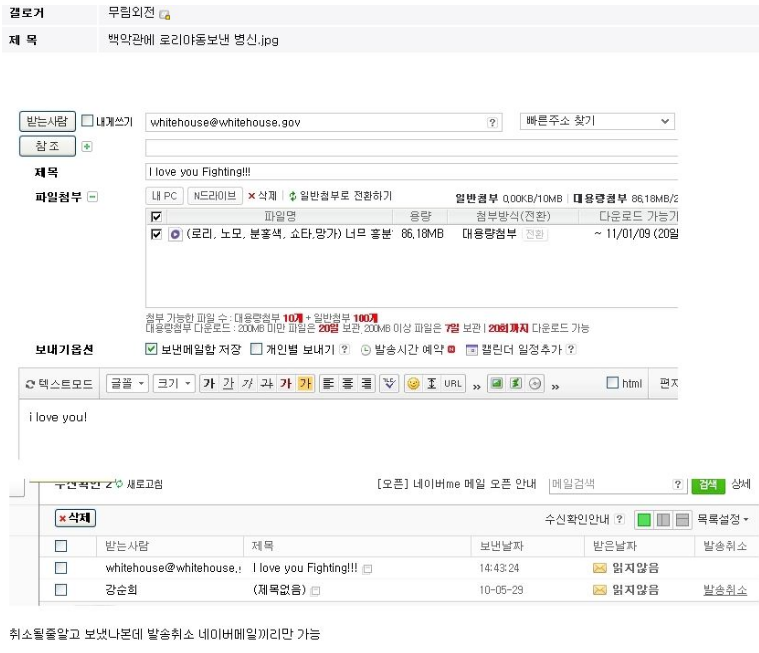759x653 pixels.
Task: Toggle 개인별 보내기 checkbox
Action: [x=256, y=349]
